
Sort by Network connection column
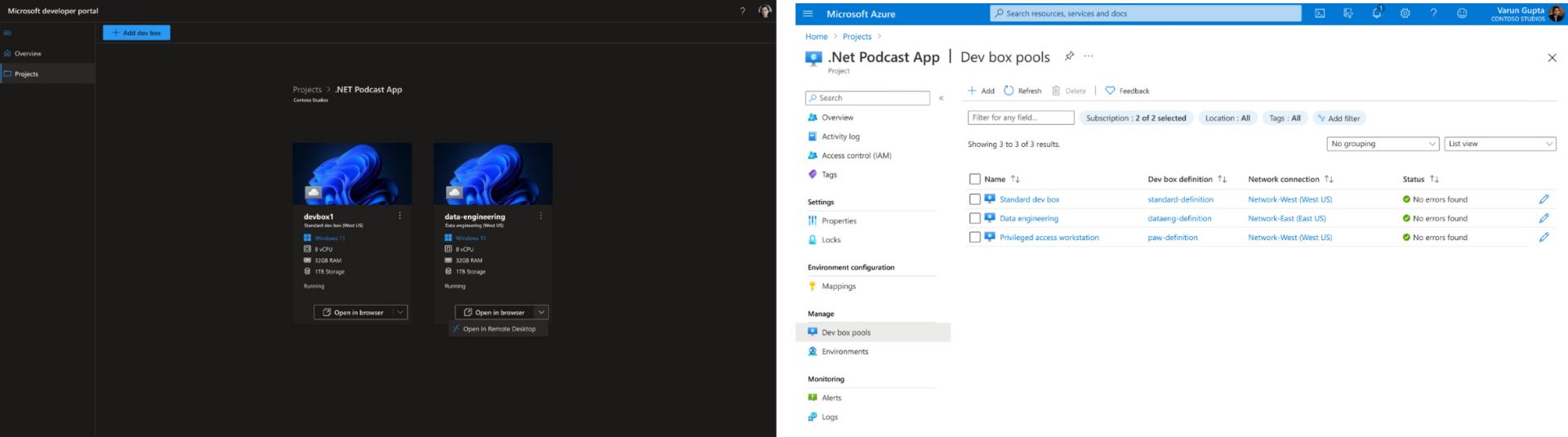[1290, 179]
